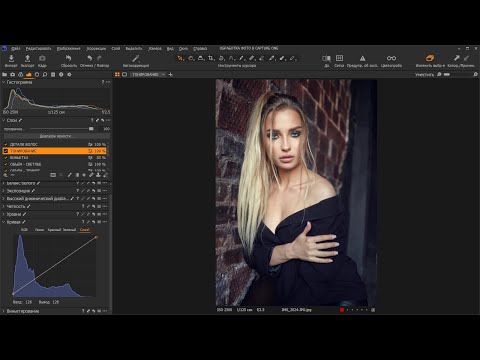Collapse the Гистограмма panel
Image resolution: width=480 pixels, height=360 pixels.
click(x=4, y=82)
